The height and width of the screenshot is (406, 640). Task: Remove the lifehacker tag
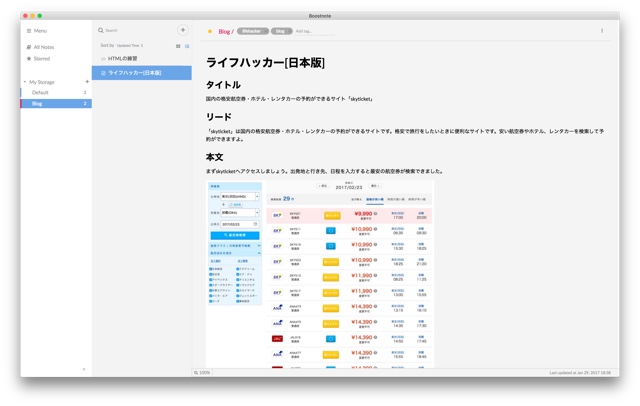point(266,31)
